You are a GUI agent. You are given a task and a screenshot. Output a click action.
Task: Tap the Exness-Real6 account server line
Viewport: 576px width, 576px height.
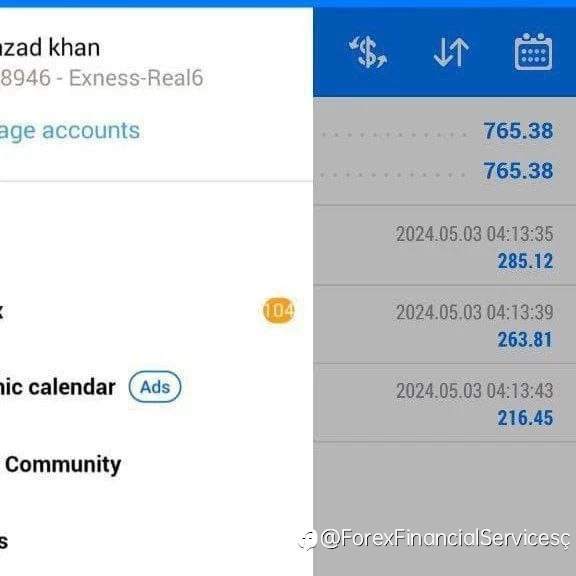[101, 78]
